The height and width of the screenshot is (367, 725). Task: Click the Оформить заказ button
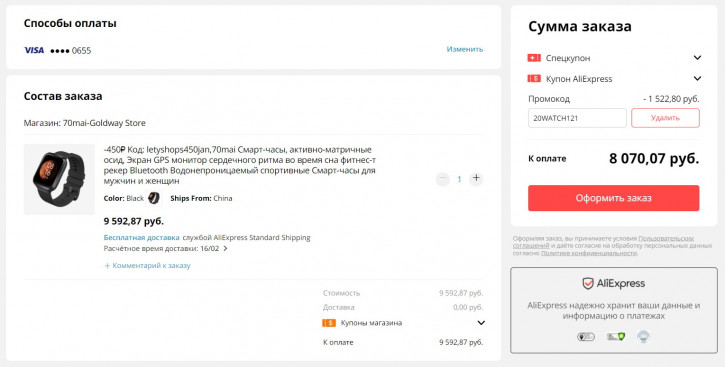tap(614, 198)
